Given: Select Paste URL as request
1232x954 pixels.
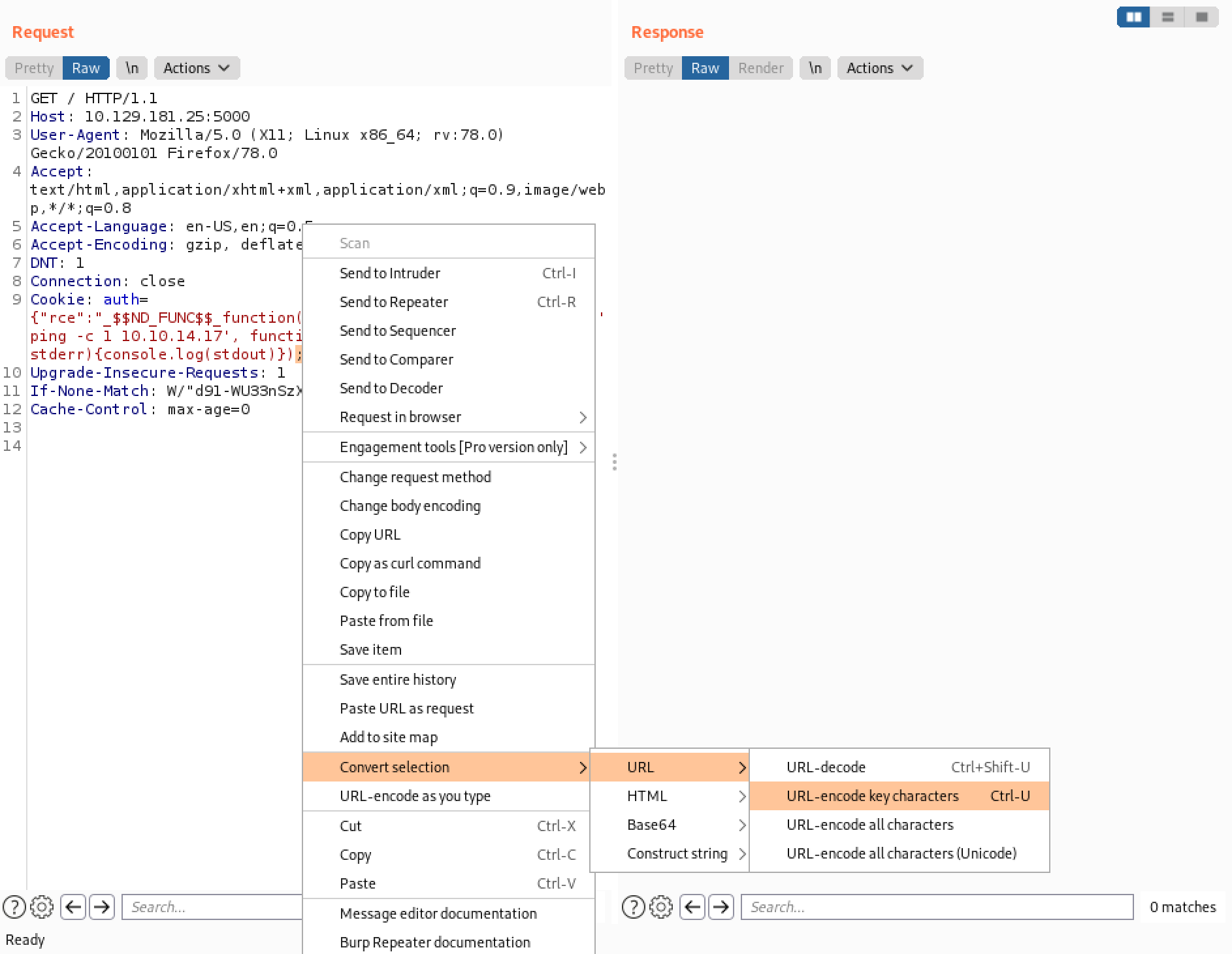Looking at the screenshot, I should pos(449,708).
